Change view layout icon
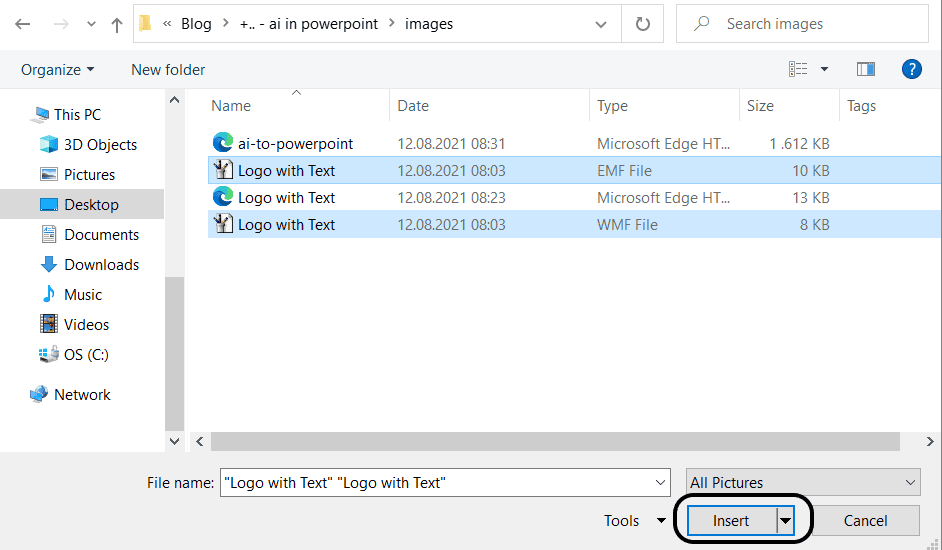 [798, 69]
